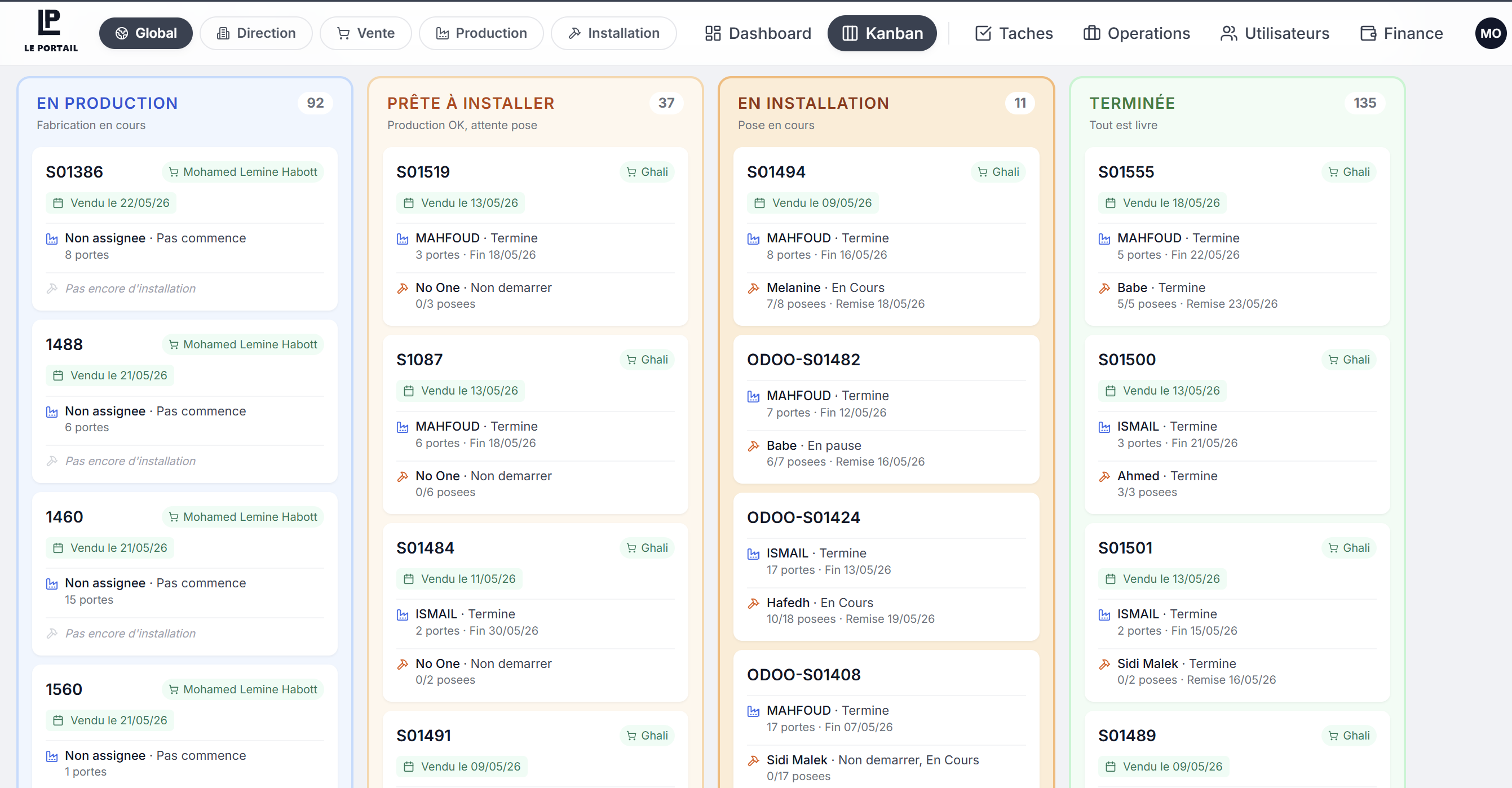Click cart icon in 1460 seller badge
The image size is (1512, 788).
pyautogui.click(x=174, y=517)
